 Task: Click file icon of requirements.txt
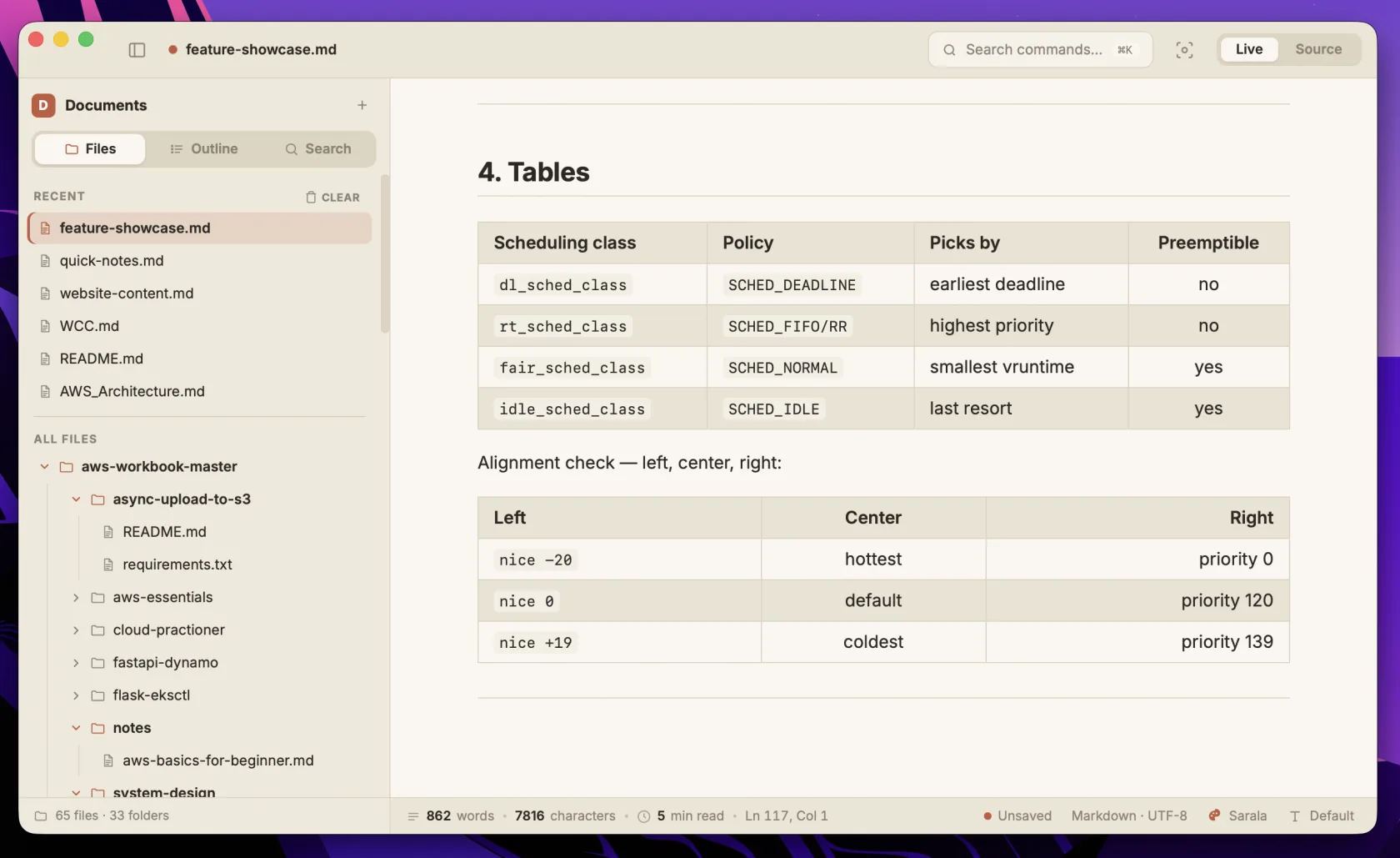pyautogui.click(x=108, y=564)
